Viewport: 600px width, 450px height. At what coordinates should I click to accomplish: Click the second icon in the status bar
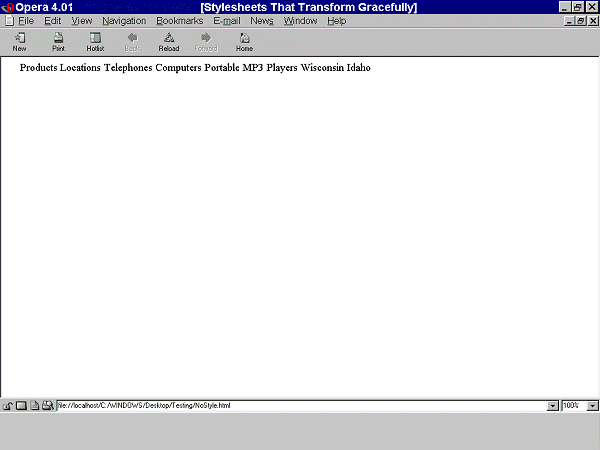pos(20,406)
